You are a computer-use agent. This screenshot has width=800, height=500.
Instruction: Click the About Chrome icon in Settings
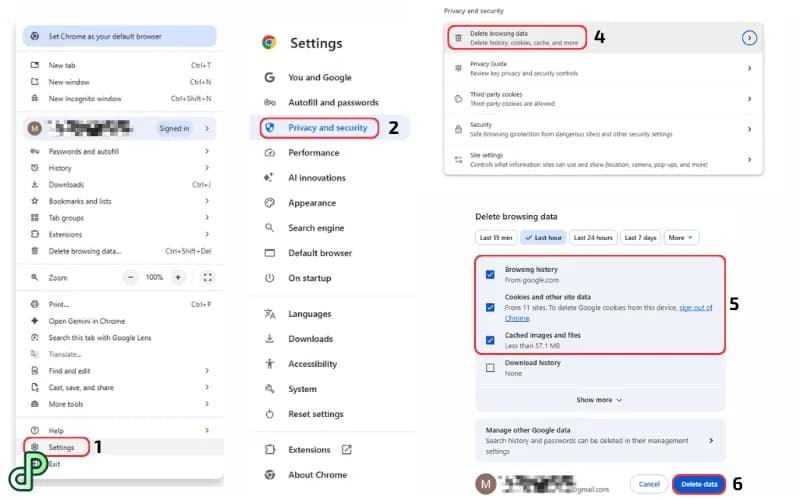pyautogui.click(x=270, y=474)
